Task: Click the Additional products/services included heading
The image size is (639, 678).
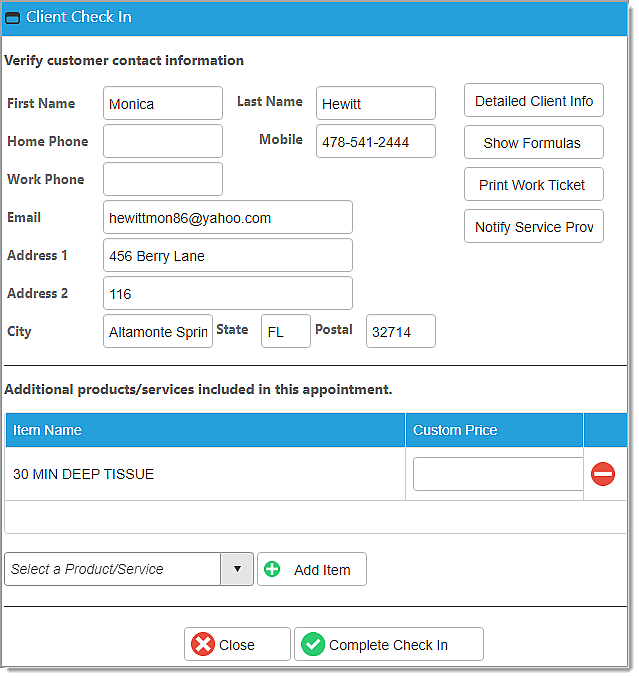Action: 198,390
